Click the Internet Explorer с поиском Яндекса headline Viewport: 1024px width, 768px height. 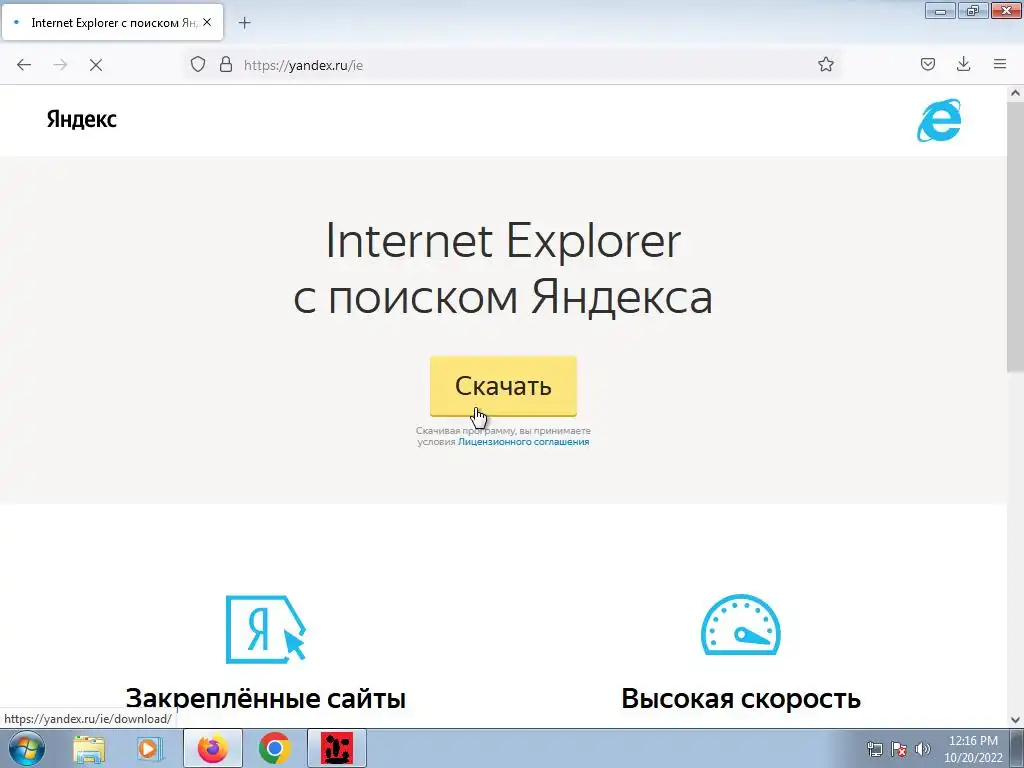point(503,269)
